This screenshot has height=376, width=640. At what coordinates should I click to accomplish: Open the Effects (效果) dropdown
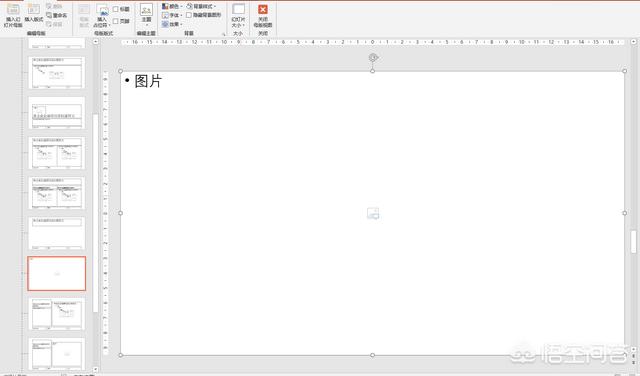(172, 24)
